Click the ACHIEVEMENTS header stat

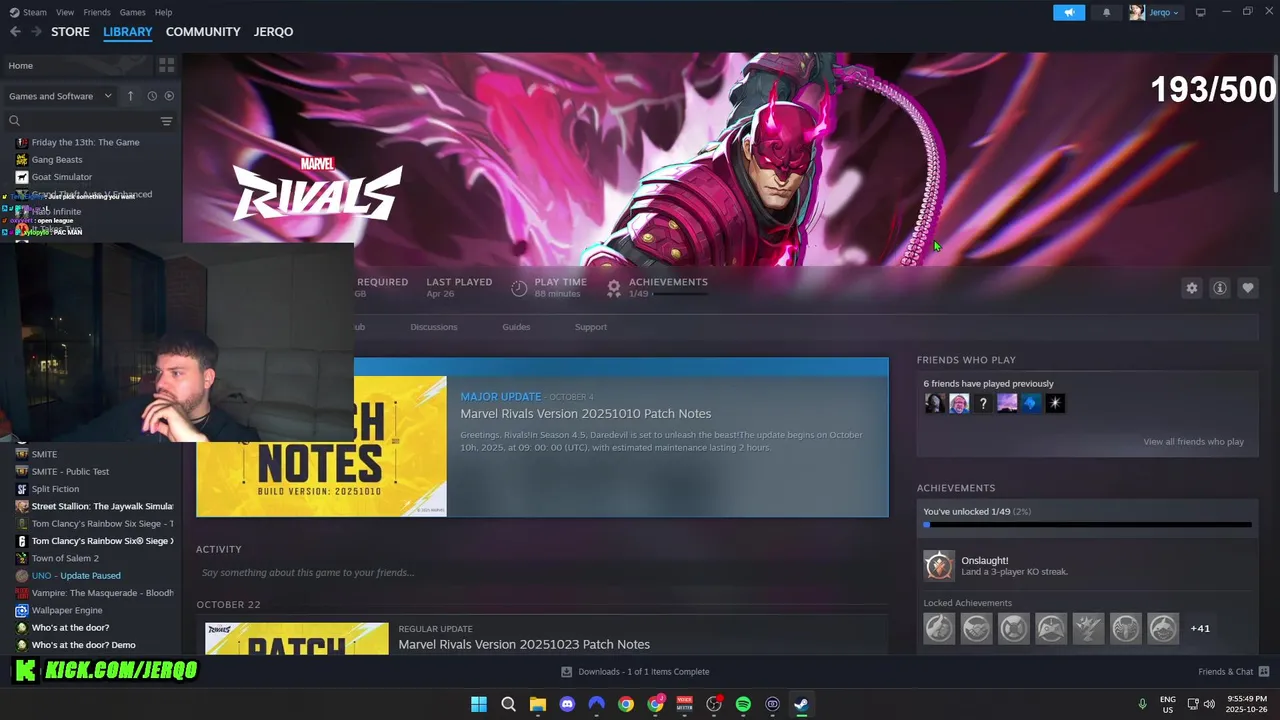(668, 282)
